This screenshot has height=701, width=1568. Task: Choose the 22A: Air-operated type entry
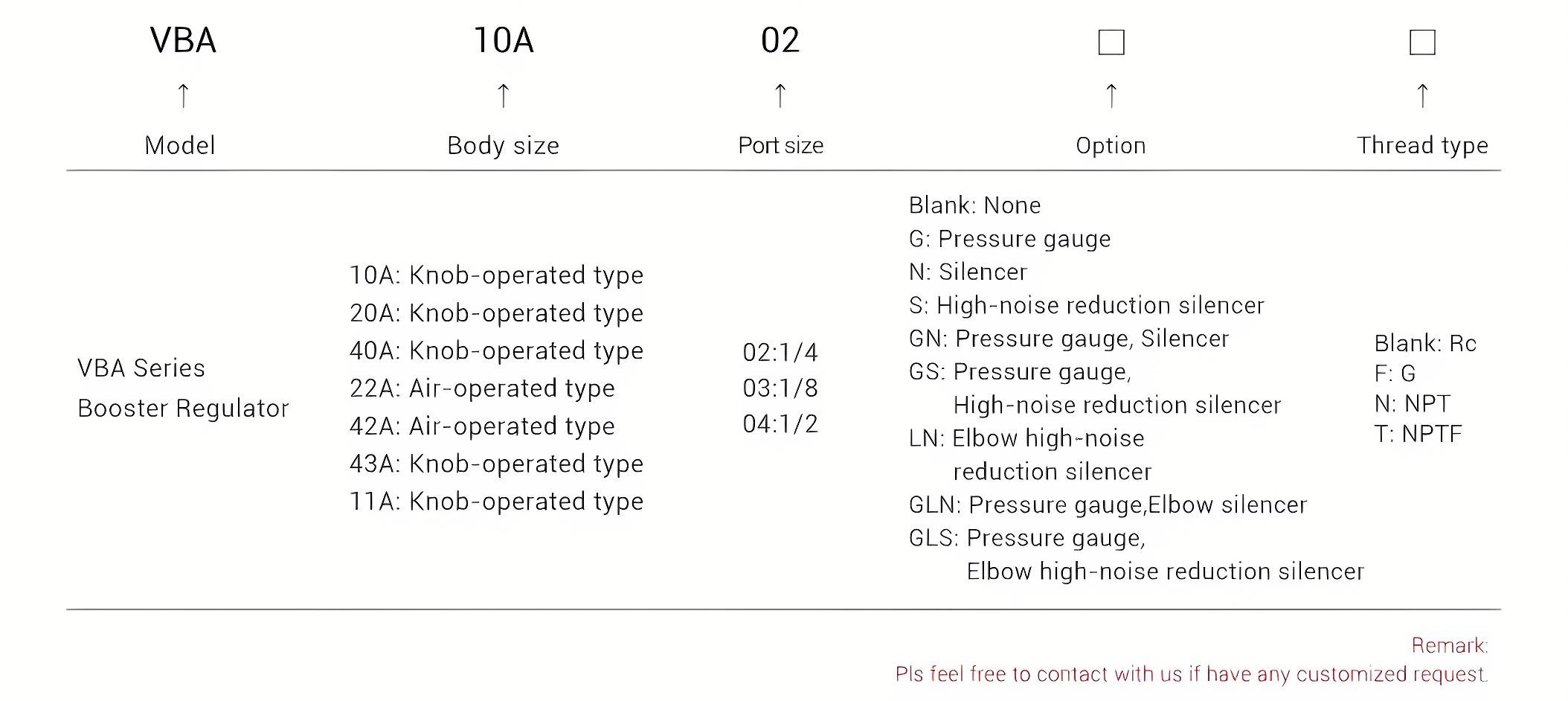coord(482,388)
